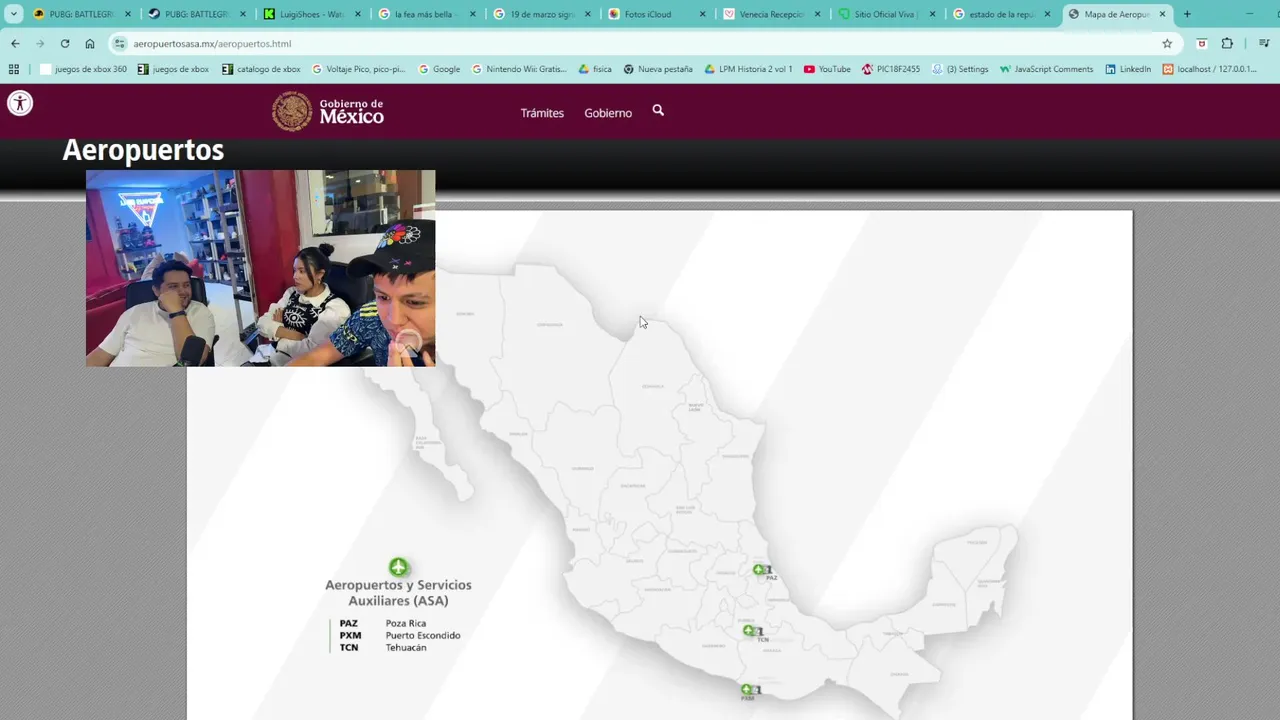
Task: Open a new tab with plus button
Action: point(1187,14)
